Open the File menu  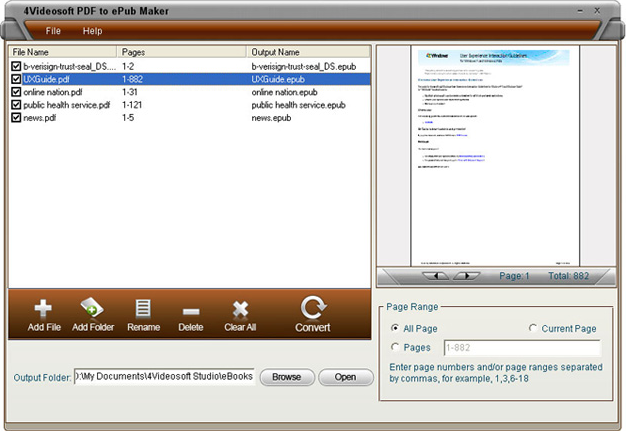53,31
